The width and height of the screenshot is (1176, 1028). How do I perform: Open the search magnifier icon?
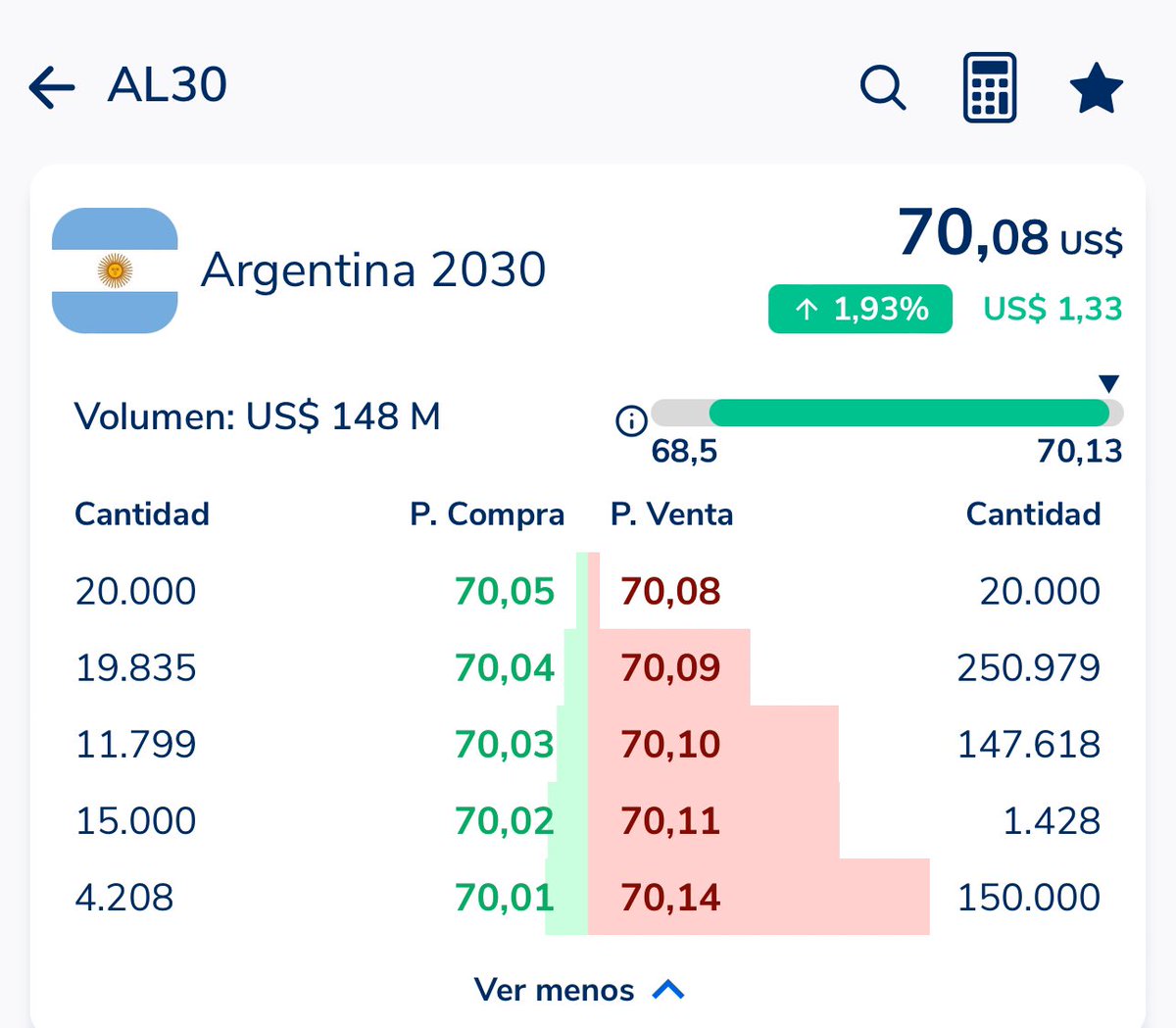pos(883,88)
